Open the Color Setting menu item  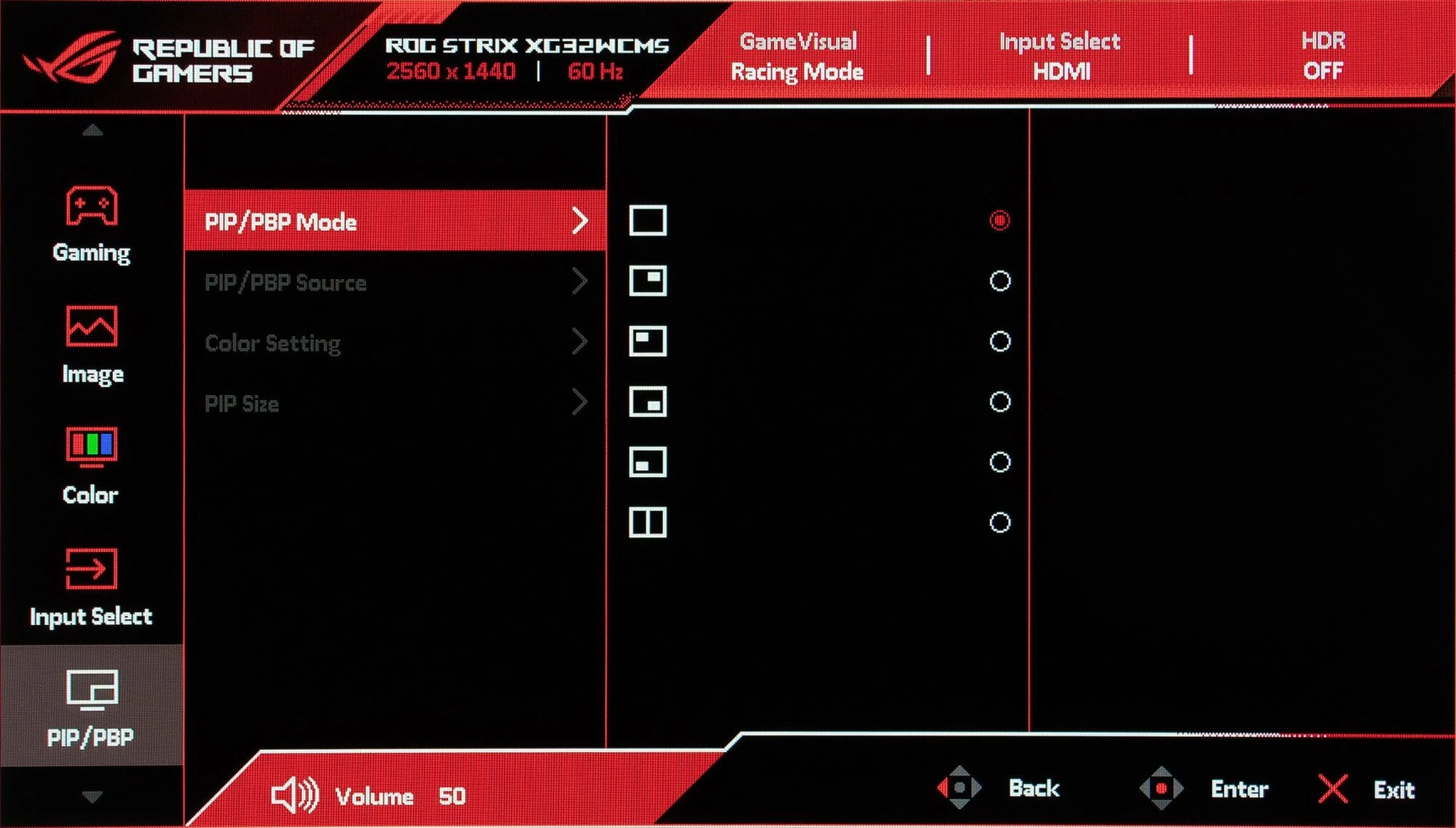[395, 342]
